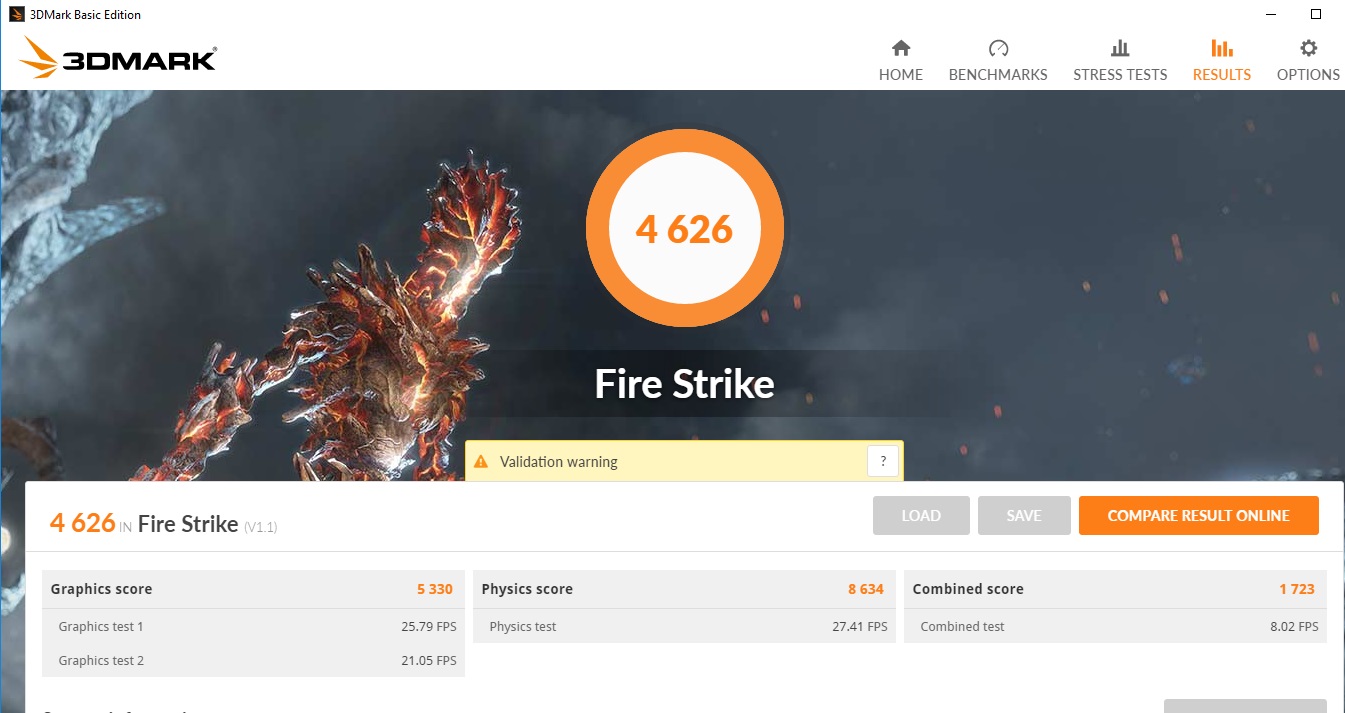Open the Home tab house icon
The image size is (1345, 713).
click(x=901, y=48)
